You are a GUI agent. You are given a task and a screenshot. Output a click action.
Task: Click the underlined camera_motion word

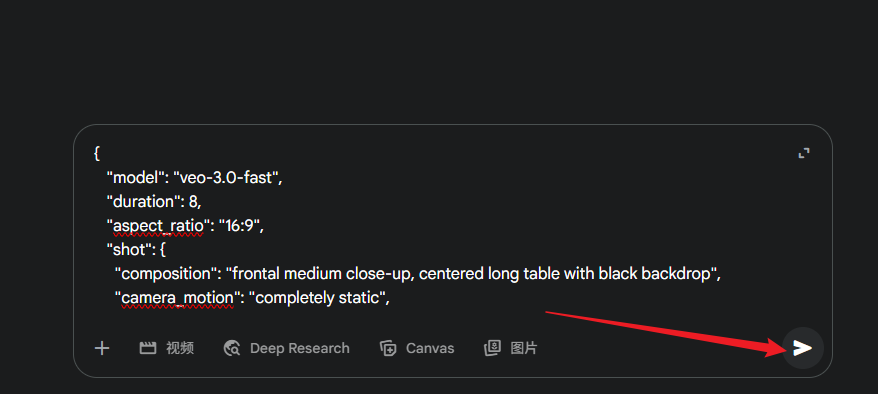(x=178, y=298)
